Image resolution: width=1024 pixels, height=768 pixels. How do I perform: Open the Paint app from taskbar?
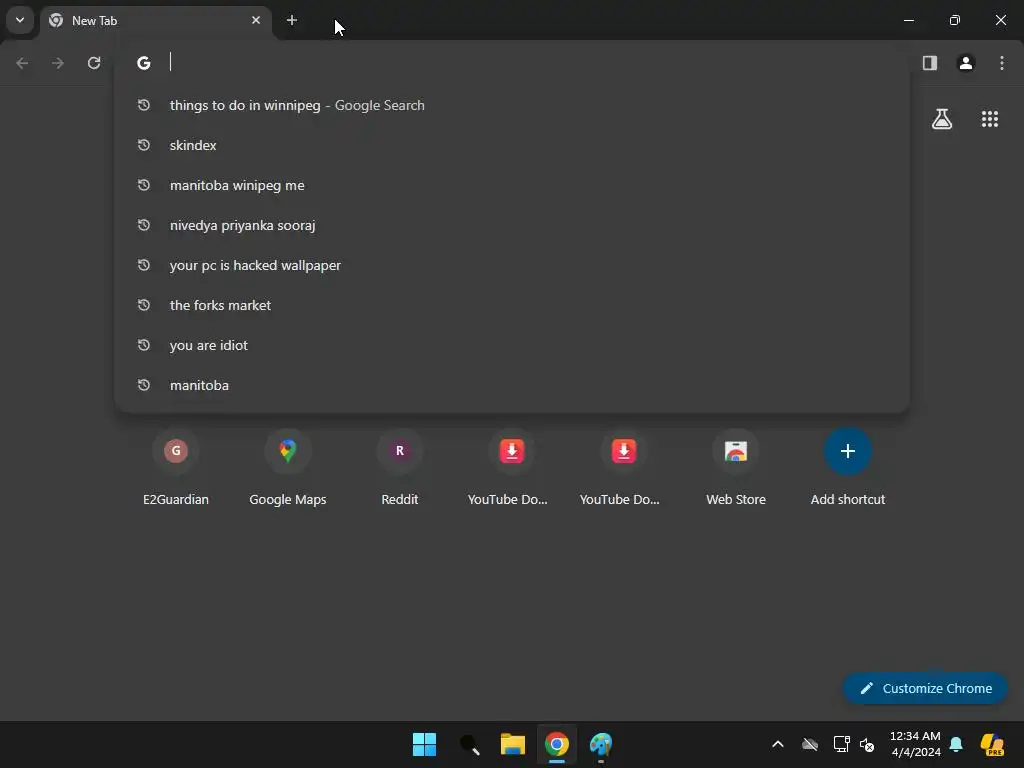pos(601,744)
